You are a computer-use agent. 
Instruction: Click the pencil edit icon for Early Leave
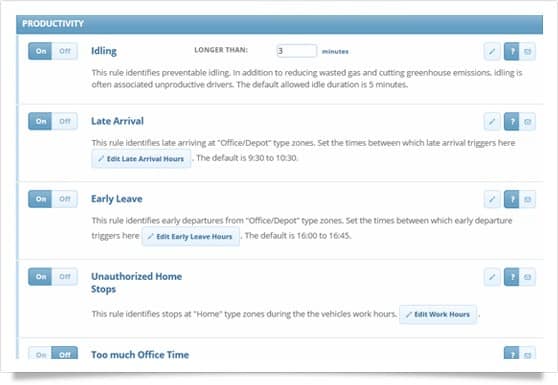(492, 199)
